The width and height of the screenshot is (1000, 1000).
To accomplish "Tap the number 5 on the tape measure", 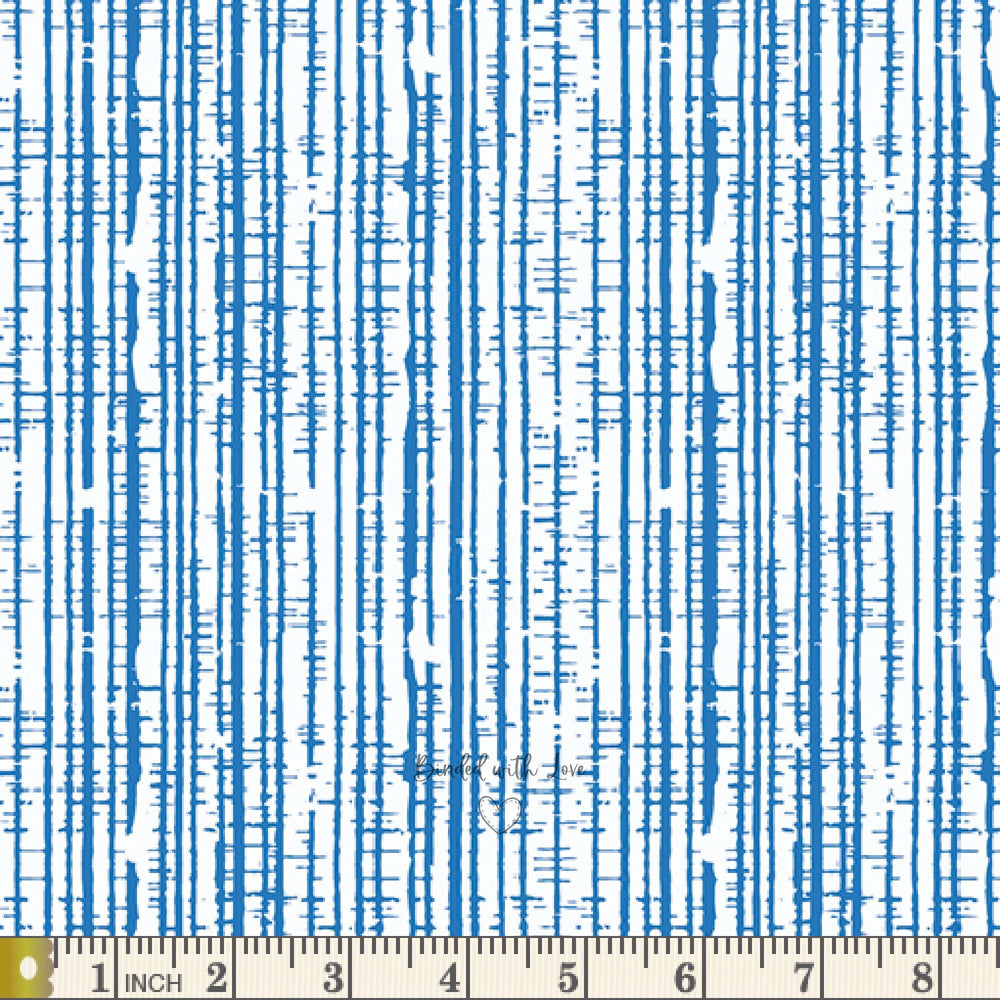I will click(x=568, y=977).
